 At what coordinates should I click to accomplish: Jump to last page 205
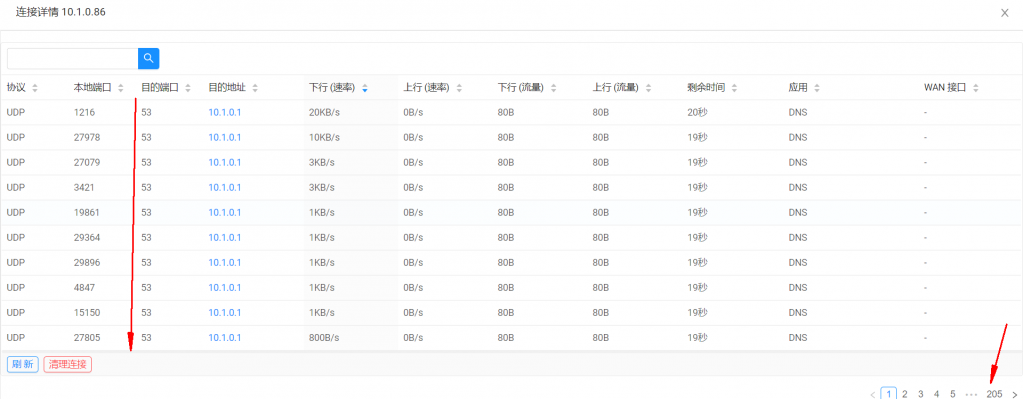pos(994,394)
